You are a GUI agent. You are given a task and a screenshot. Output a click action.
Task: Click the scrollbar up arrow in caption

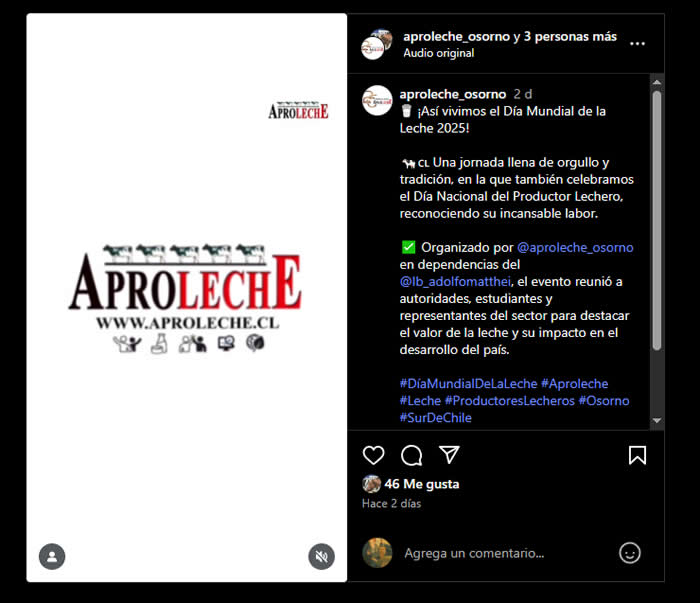657,83
